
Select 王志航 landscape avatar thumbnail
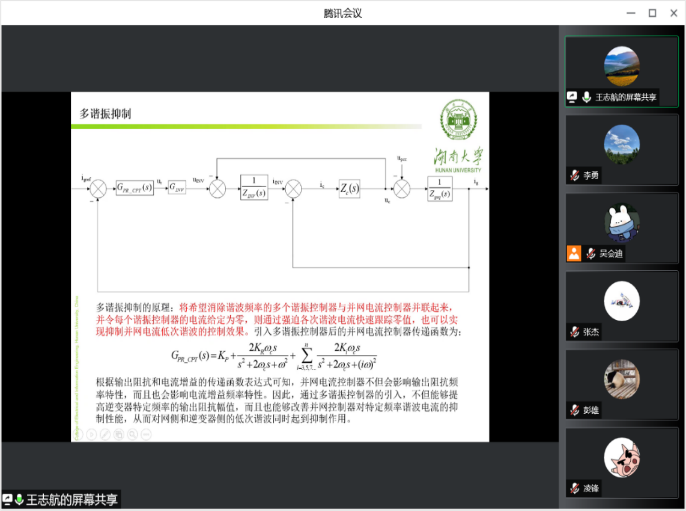[621, 67]
